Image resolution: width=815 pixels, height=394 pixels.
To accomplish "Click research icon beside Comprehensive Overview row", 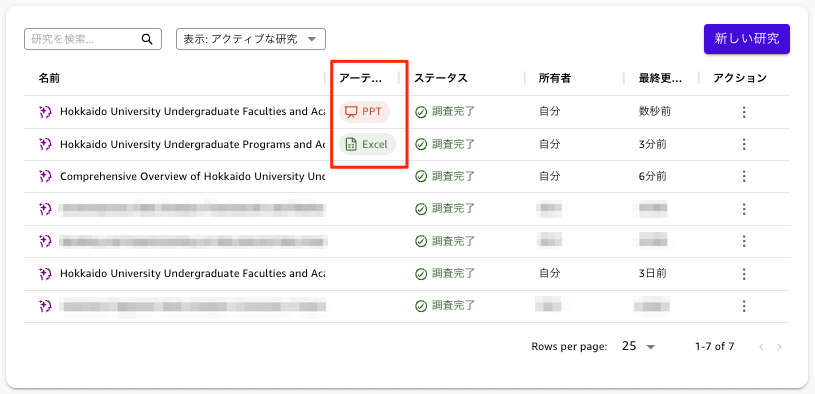I will point(45,177).
